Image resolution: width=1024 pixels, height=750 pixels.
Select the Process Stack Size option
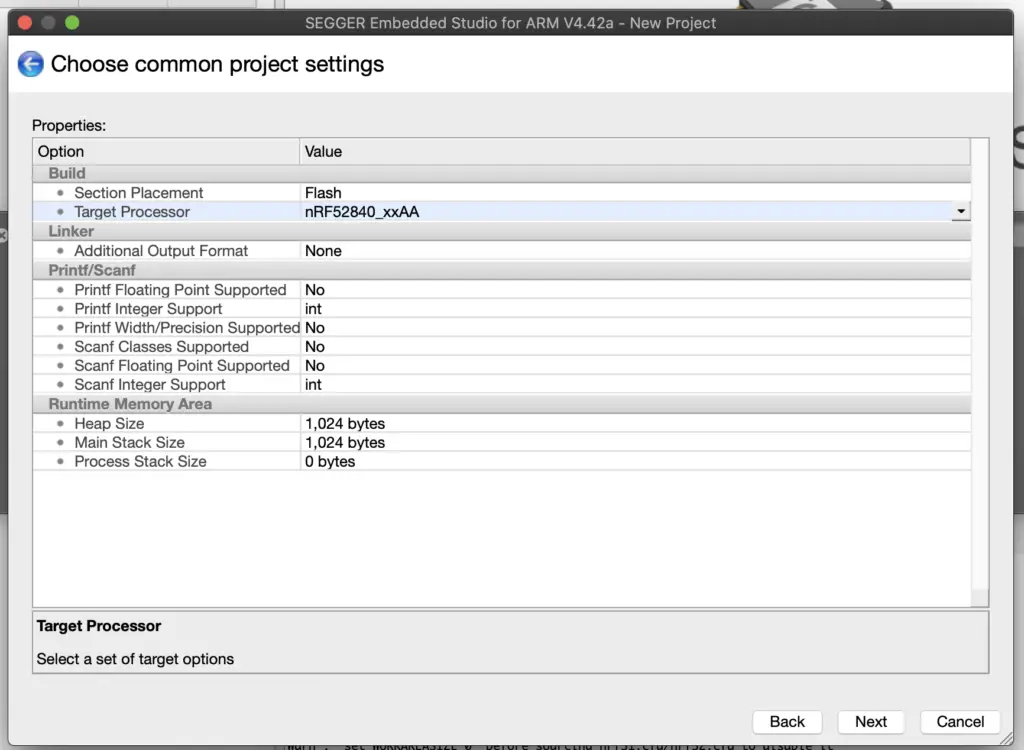point(140,461)
